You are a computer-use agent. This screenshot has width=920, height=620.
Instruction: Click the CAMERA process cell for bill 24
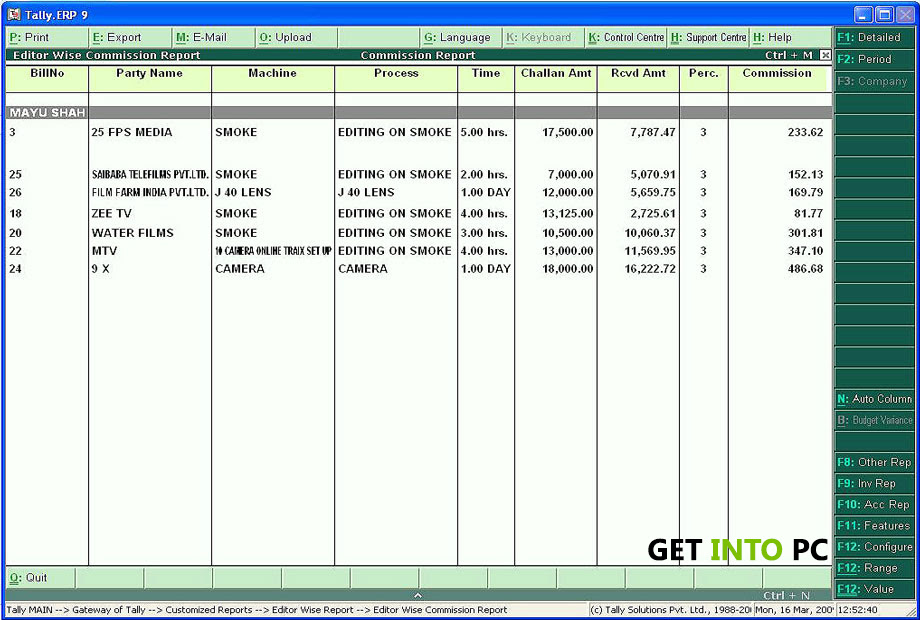click(363, 269)
